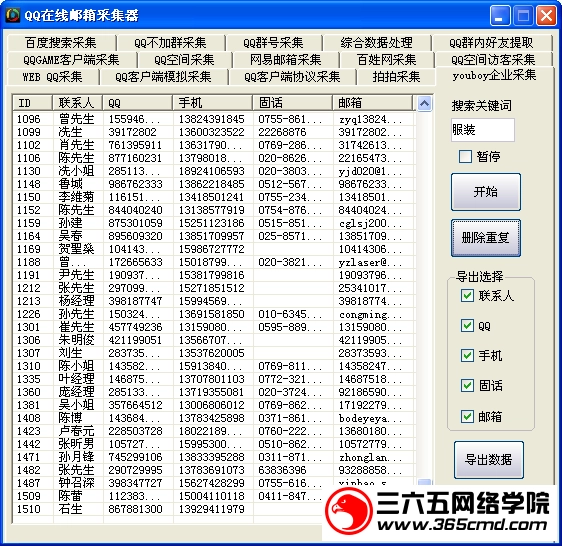Open the QQ群内好友提取 tab
This screenshot has height=546, width=562.
pyautogui.click(x=491, y=43)
